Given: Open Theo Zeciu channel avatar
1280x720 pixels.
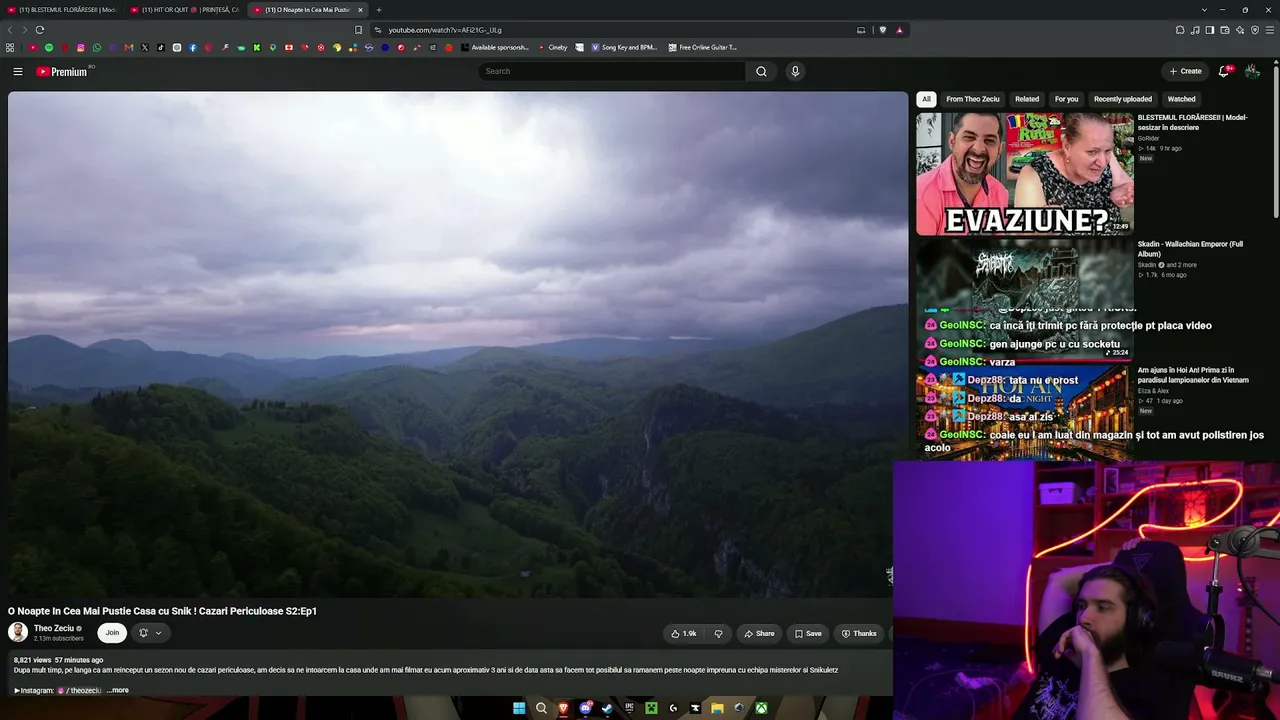Looking at the screenshot, I should pyautogui.click(x=18, y=632).
